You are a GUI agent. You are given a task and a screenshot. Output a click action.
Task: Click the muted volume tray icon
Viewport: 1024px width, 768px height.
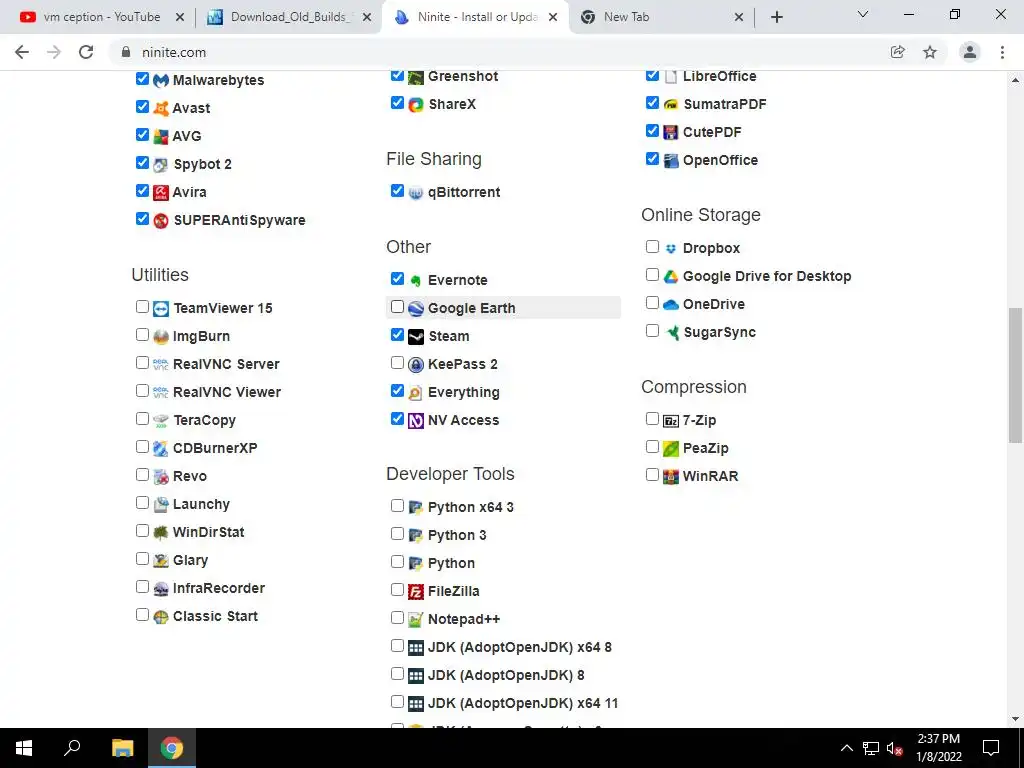[894, 748]
